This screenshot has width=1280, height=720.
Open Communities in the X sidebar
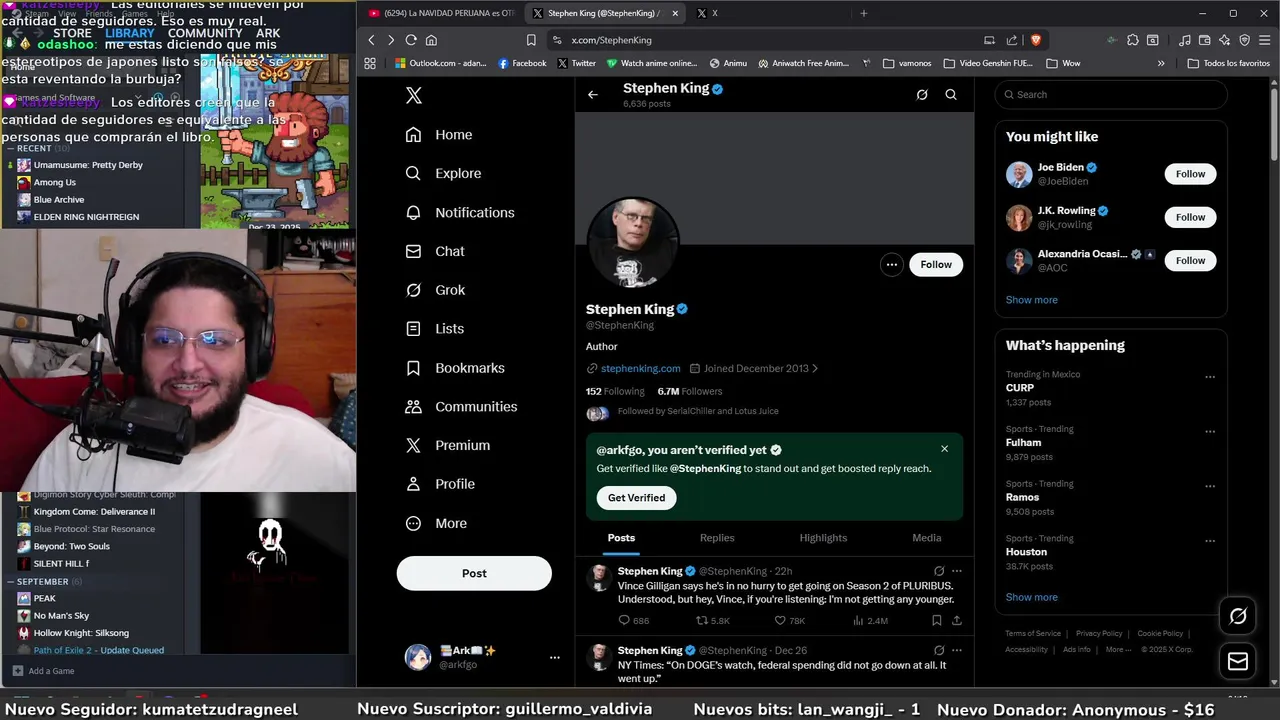[x=461, y=407]
